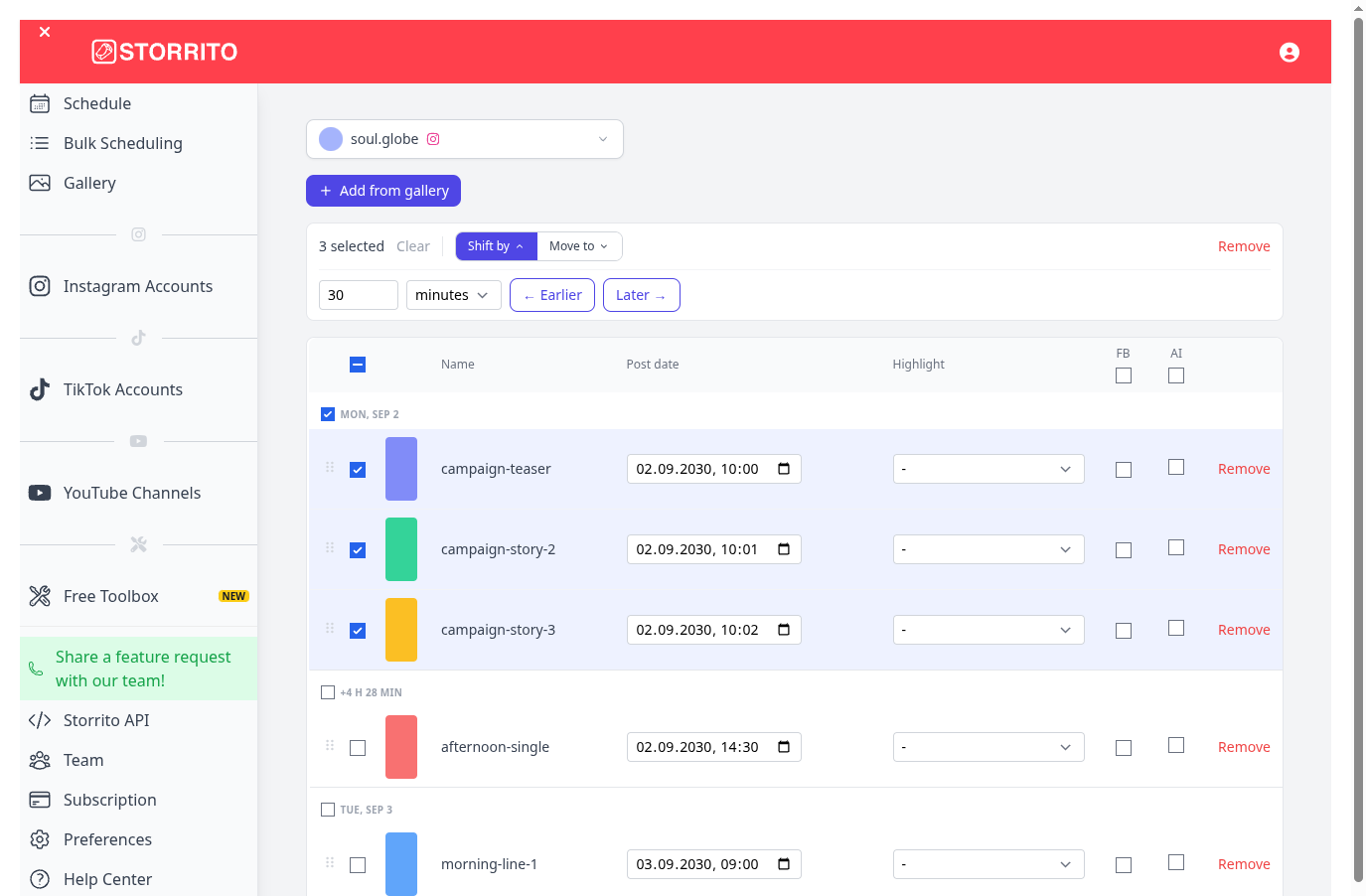Check the afternoon-single row checkbox
Screen dimensions: 1366x896
point(358,748)
